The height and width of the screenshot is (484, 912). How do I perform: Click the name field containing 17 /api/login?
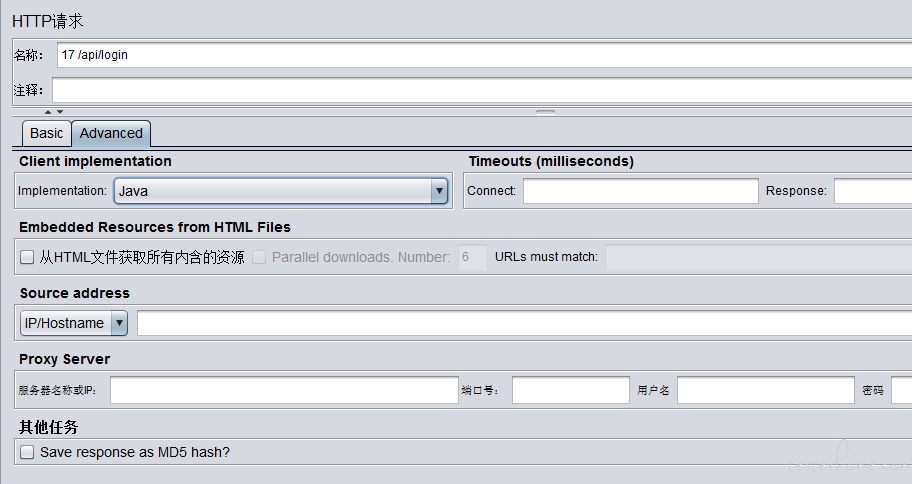coord(480,55)
